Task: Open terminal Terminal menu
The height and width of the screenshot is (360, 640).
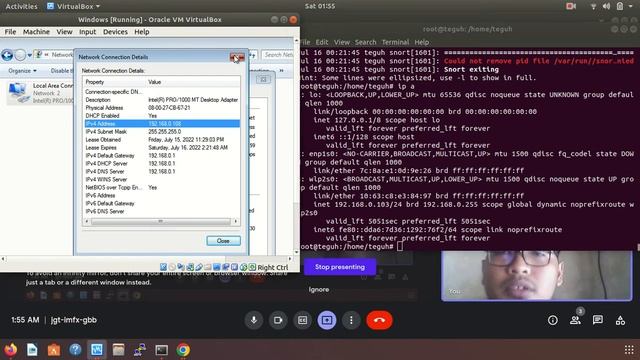Action: pyautogui.click(x=395, y=42)
